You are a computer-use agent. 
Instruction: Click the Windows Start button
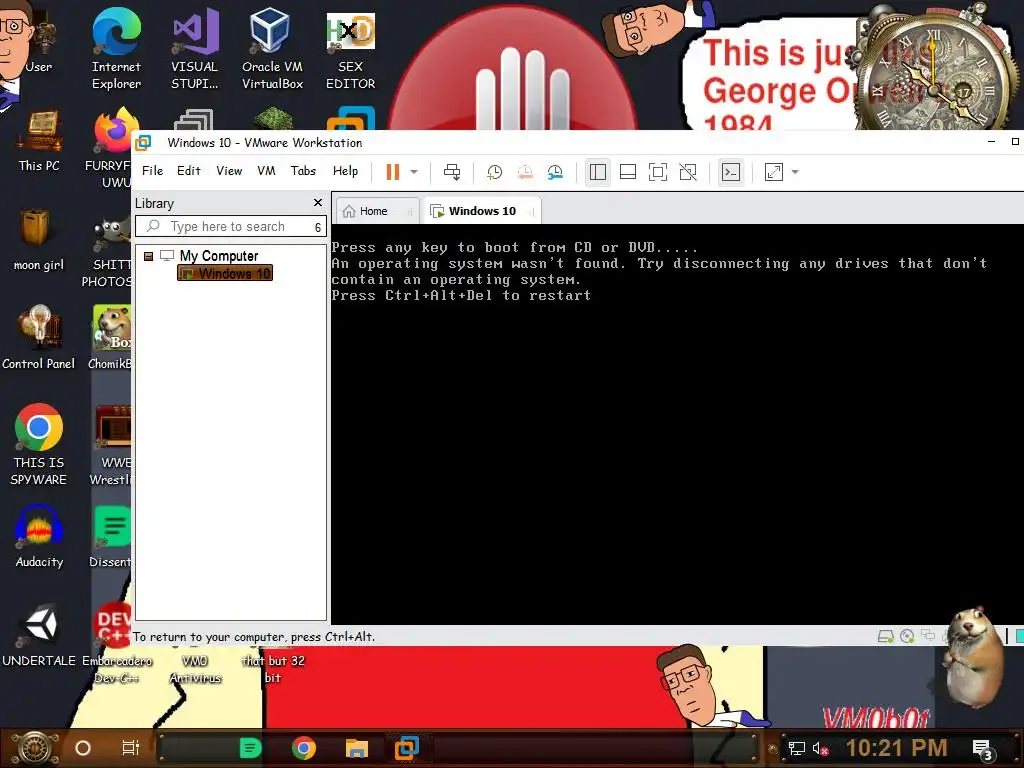pyautogui.click(x=35, y=748)
